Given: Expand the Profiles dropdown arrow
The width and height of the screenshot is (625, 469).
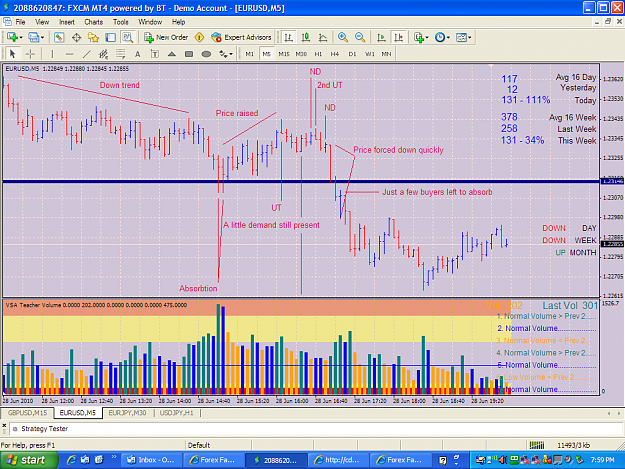Looking at the screenshot, I should (x=42, y=37).
